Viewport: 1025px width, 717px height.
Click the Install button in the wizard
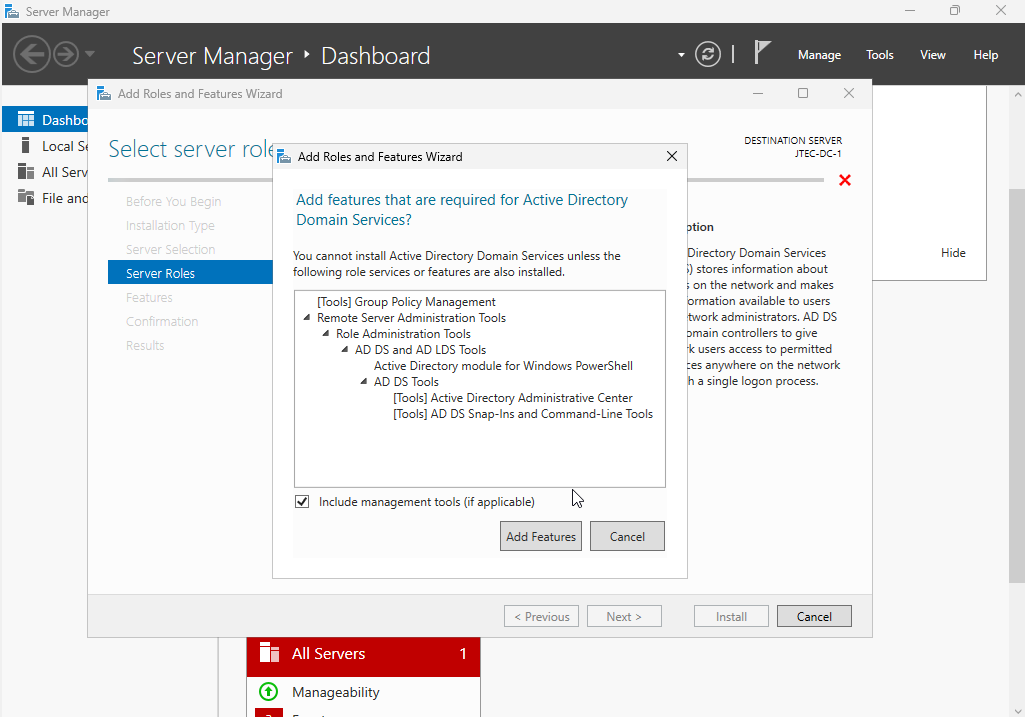pos(731,616)
